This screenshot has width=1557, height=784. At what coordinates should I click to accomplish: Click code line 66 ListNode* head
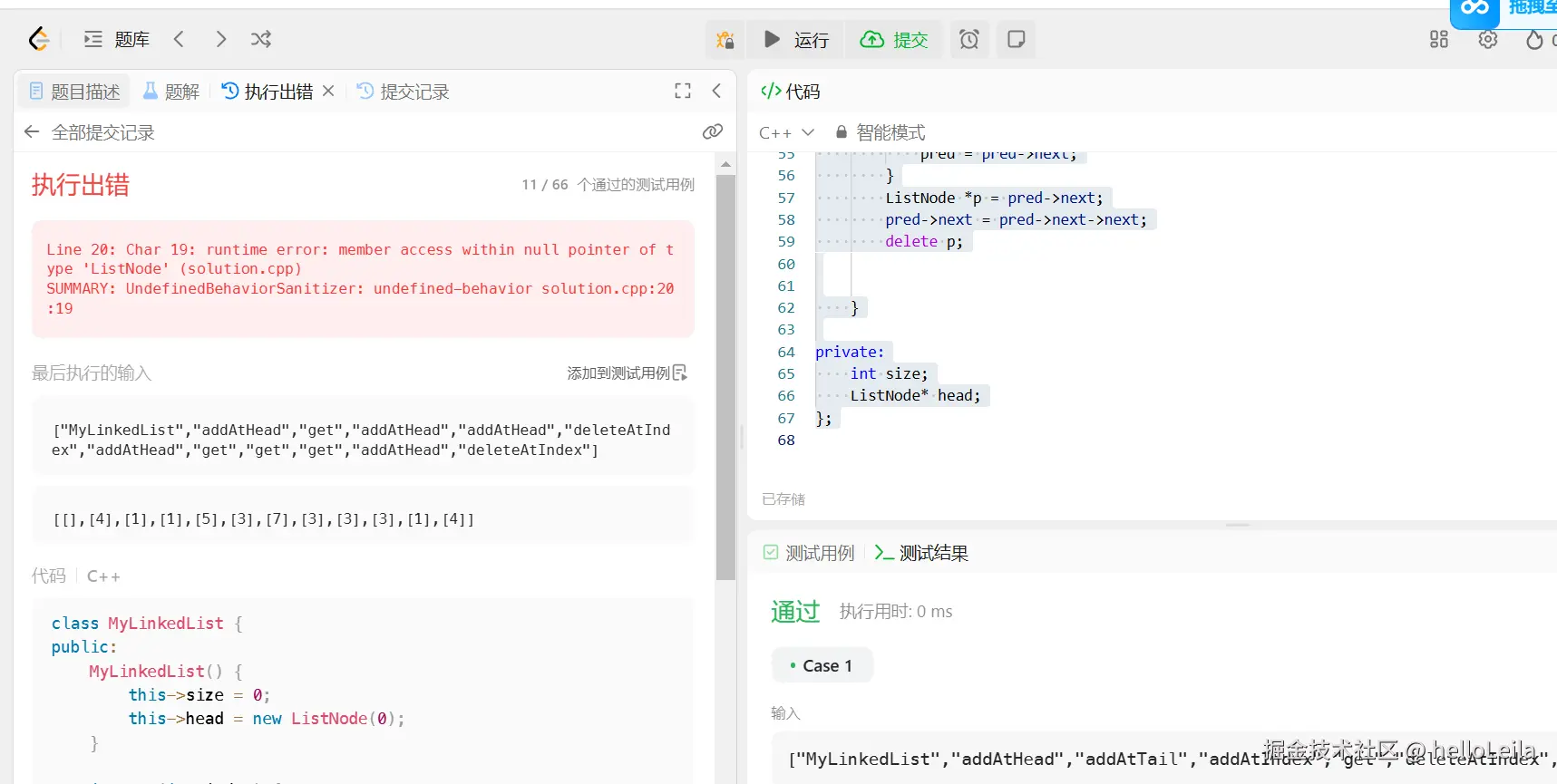[x=915, y=395]
